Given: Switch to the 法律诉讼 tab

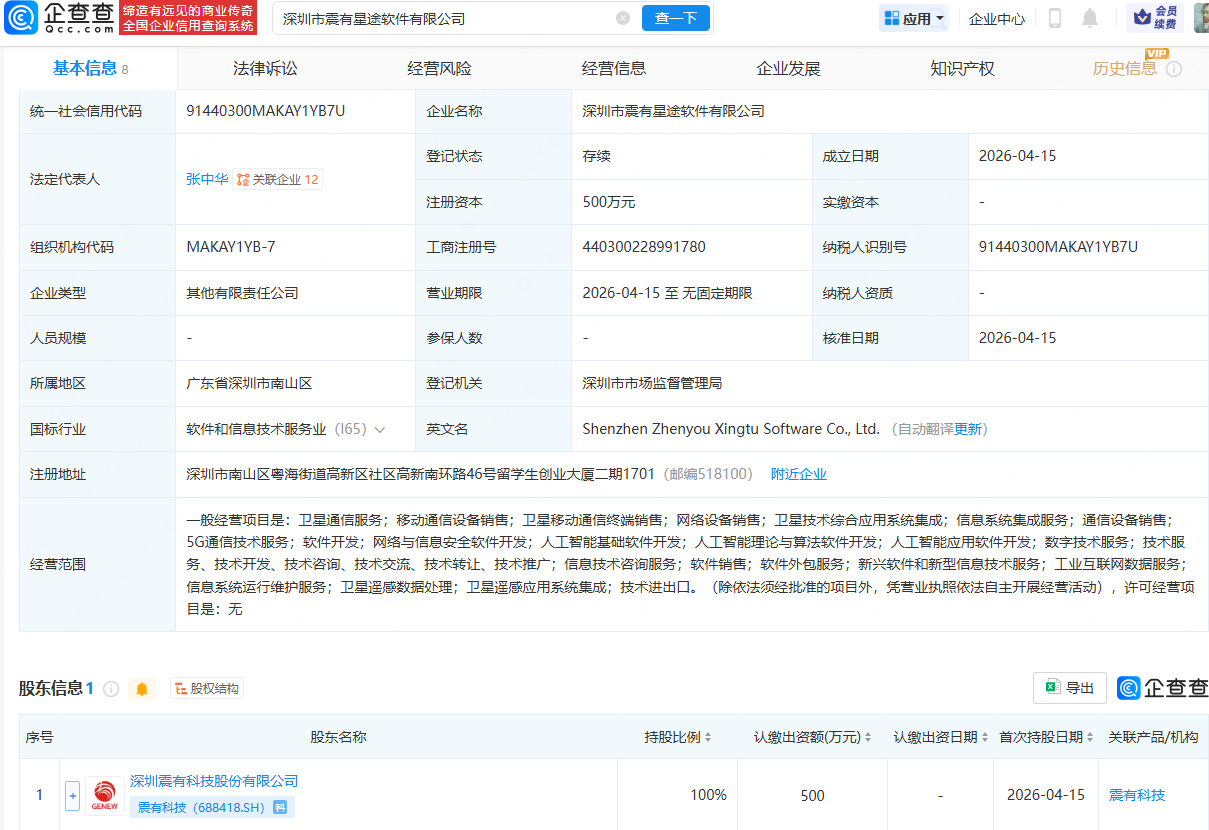Looking at the screenshot, I should [x=264, y=68].
